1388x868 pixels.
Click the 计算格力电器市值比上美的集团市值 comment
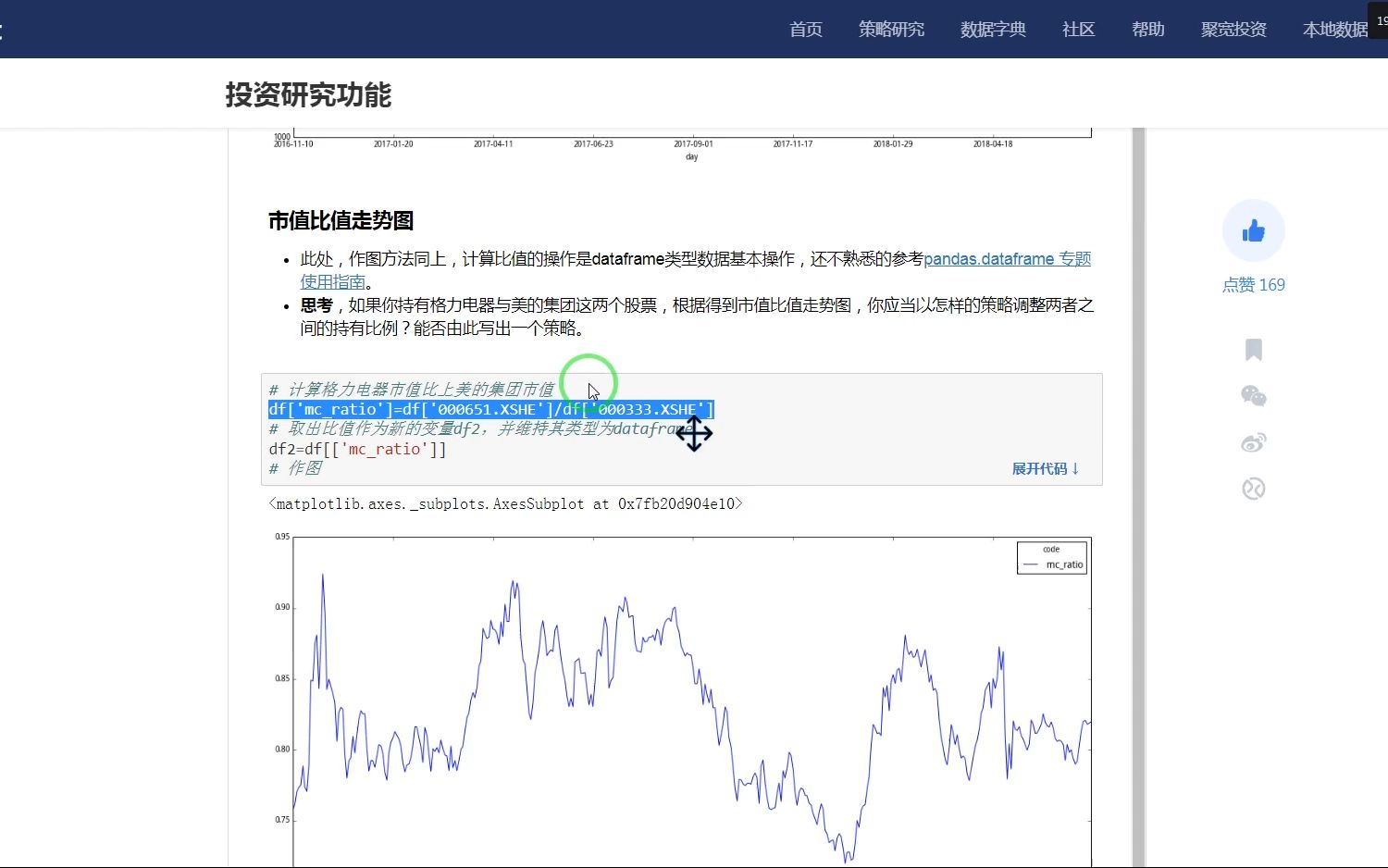(411, 390)
